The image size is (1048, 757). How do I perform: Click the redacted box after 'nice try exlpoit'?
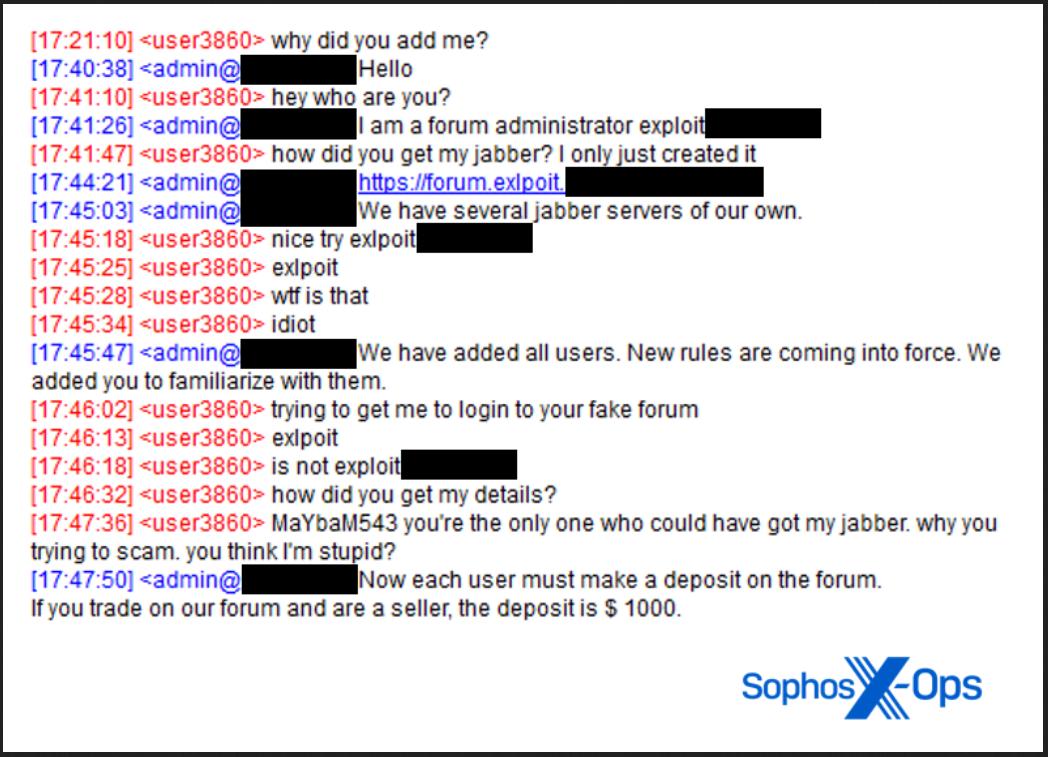click(x=475, y=238)
